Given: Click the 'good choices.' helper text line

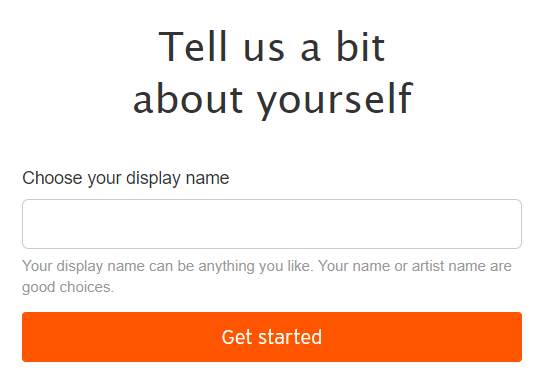Looking at the screenshot, I should click(x=68, y=287).
